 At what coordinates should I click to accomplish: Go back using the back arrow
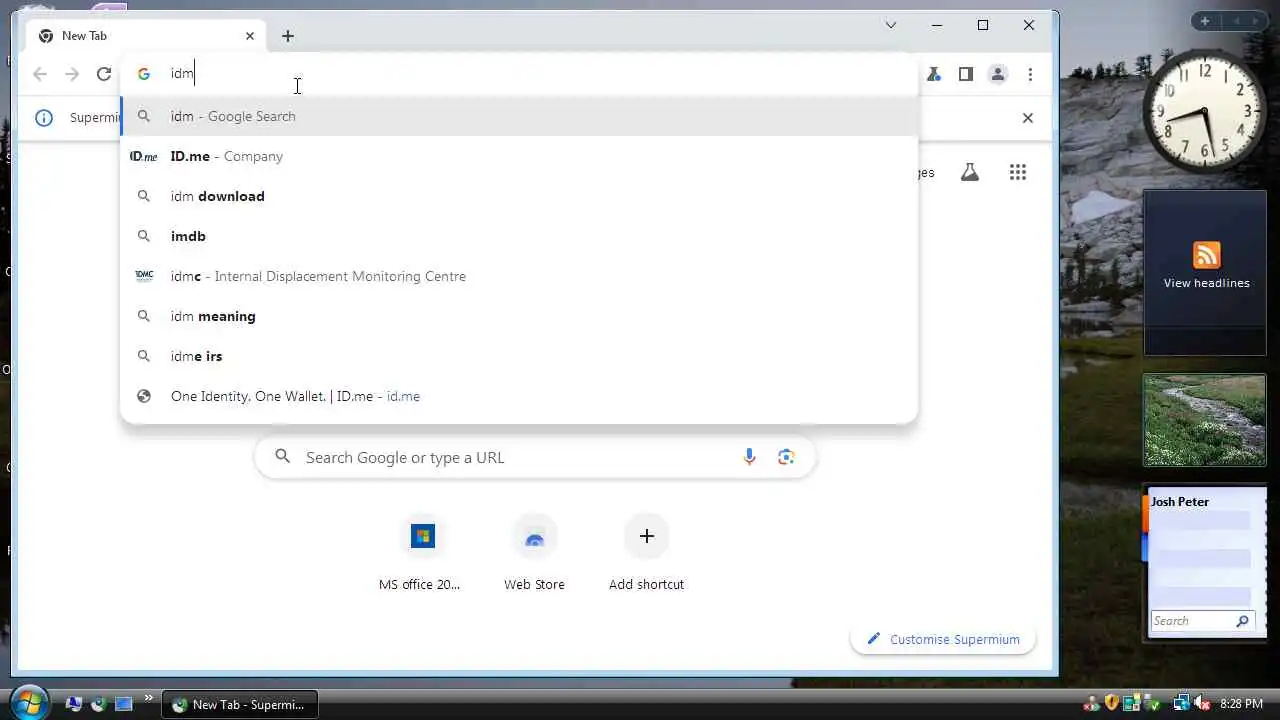(x=40, y=74)
